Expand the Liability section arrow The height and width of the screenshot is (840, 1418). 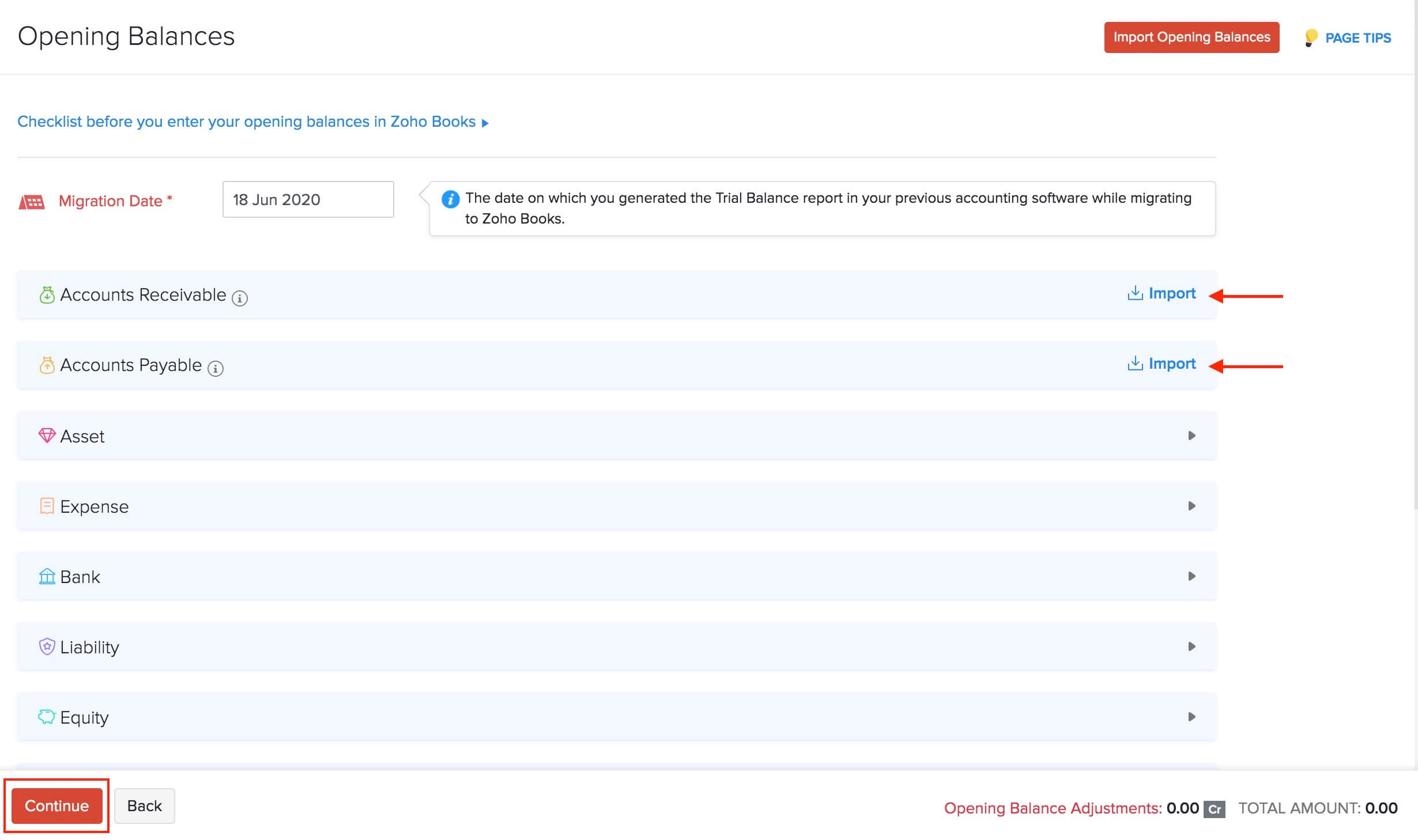point(1191,646)
